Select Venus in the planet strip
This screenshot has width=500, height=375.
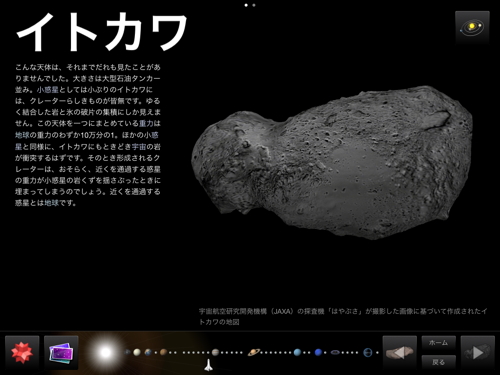pyautogui.click(x=137, y=352)
